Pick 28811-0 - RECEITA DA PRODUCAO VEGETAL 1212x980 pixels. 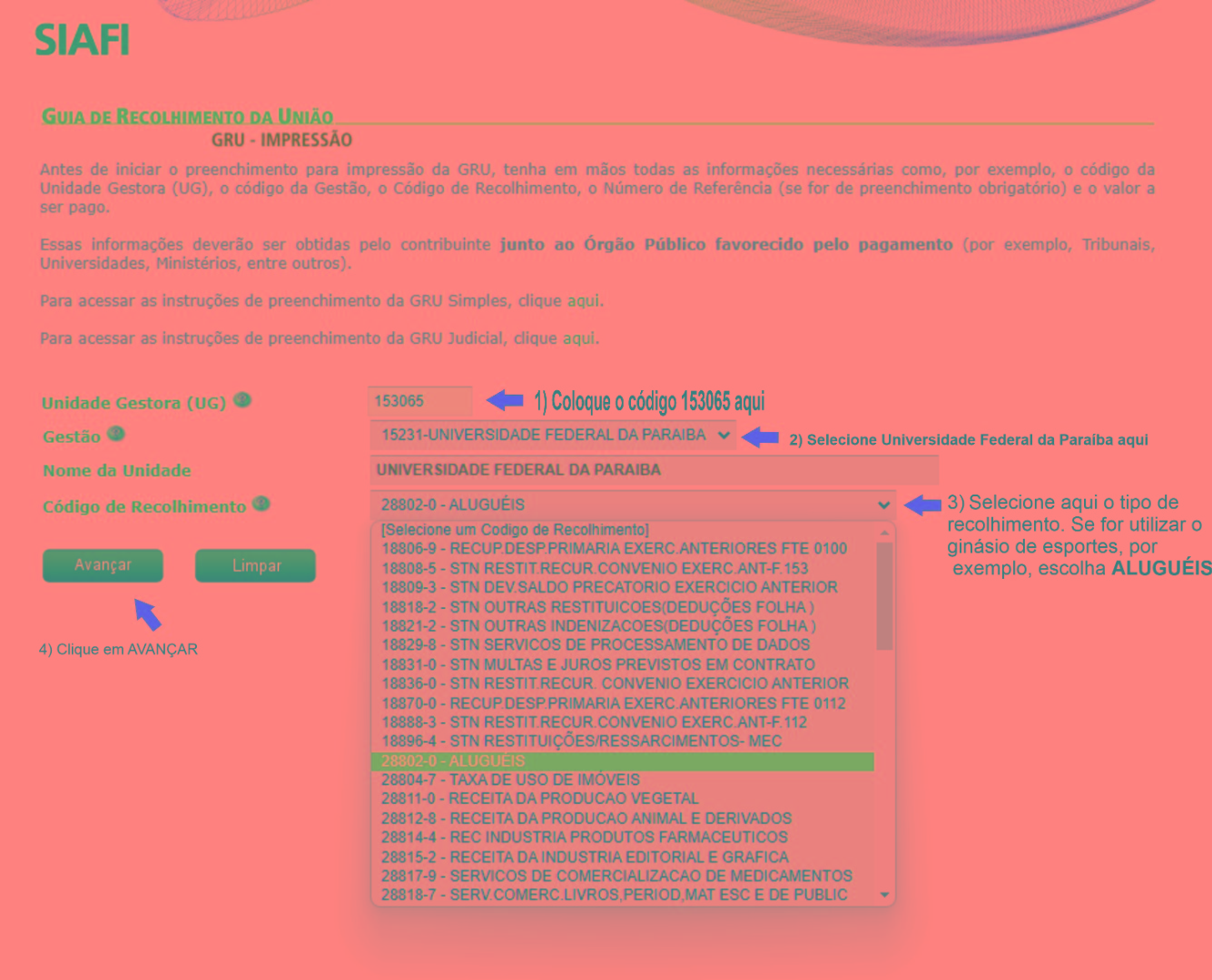(540, 799)
